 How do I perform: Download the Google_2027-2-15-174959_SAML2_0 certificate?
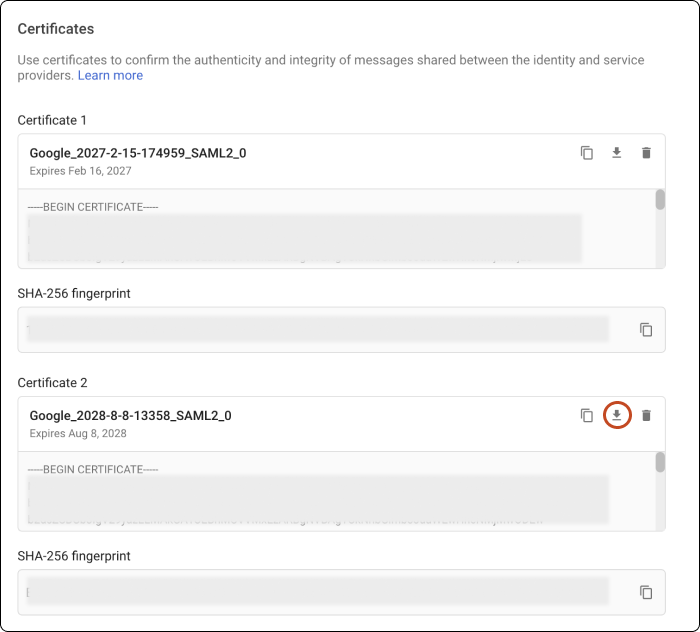coord(617,153)
